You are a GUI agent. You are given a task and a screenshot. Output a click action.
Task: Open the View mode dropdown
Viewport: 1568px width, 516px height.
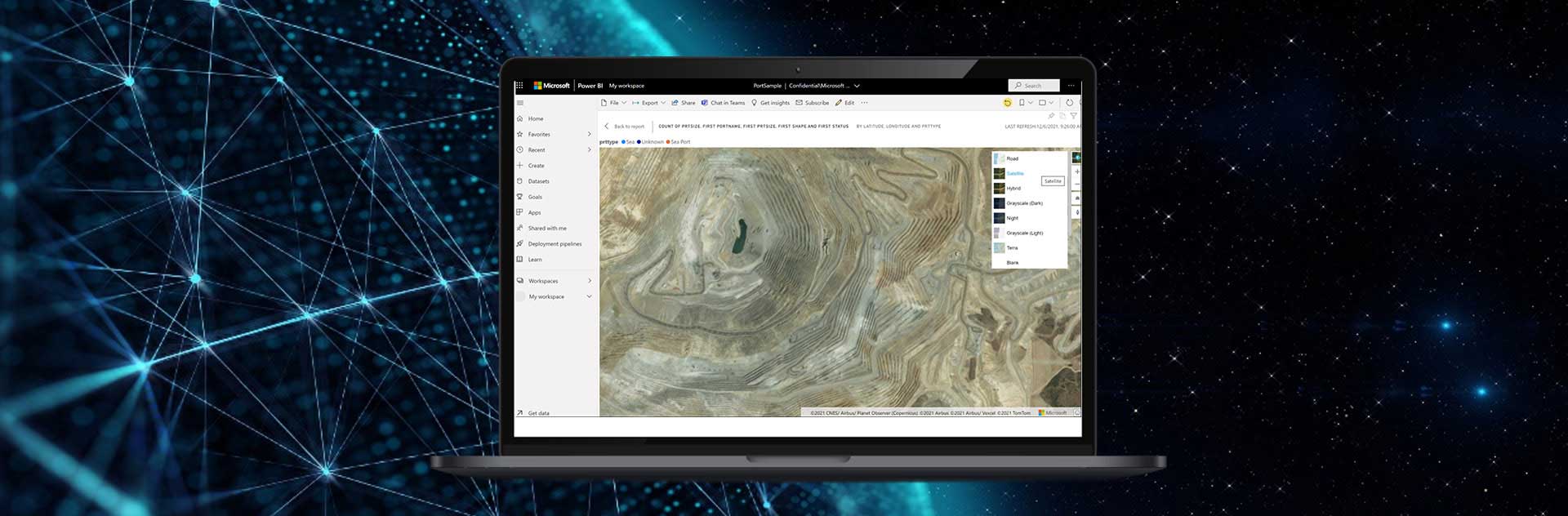[1046, 103]
